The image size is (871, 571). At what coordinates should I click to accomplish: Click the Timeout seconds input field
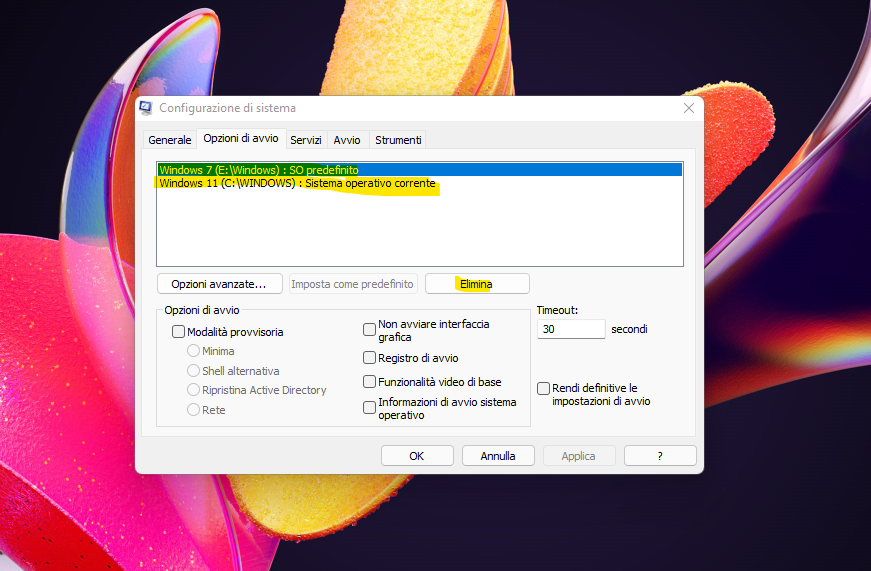(570, 329)
